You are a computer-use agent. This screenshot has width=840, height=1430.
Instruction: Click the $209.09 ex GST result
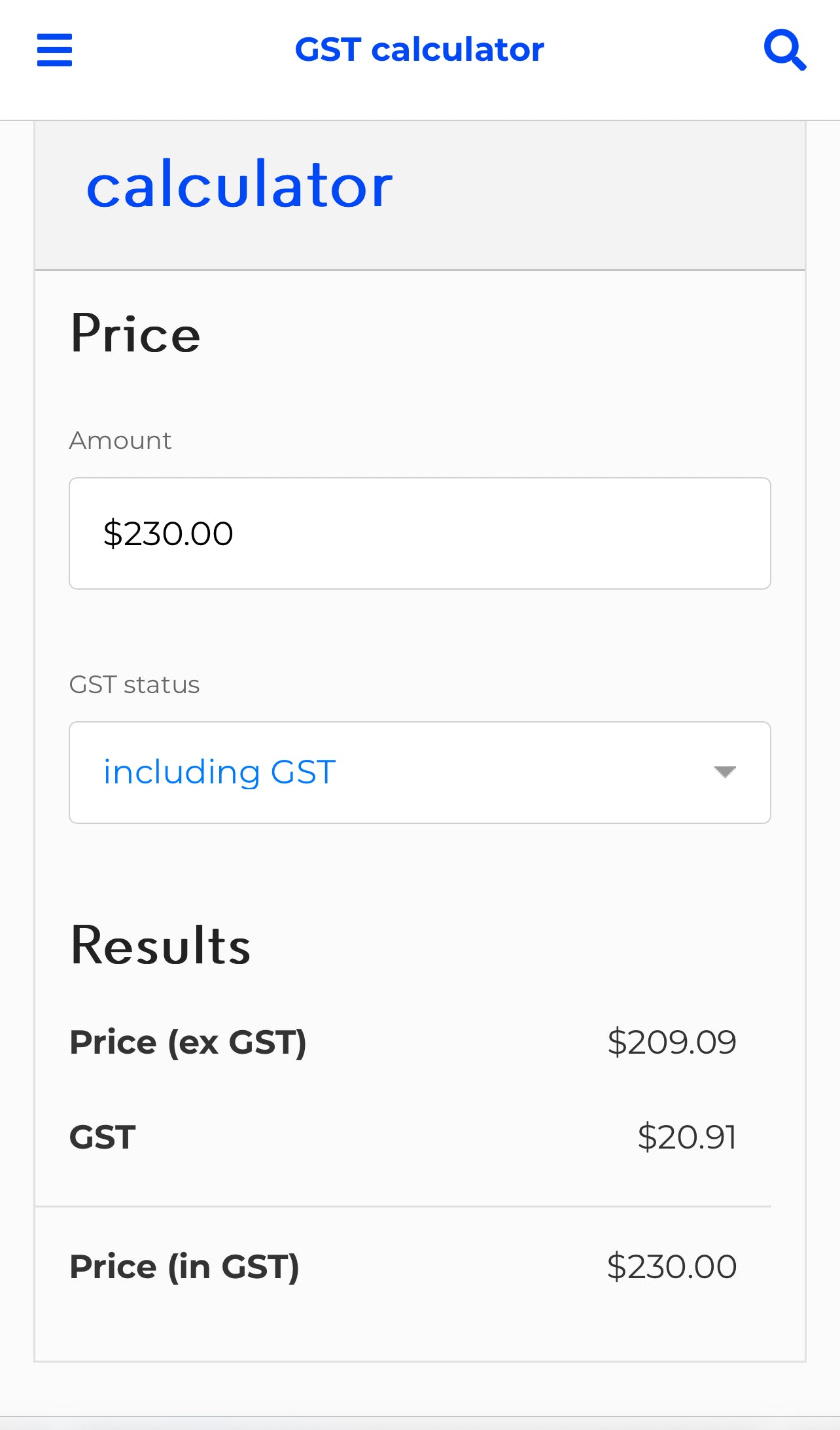pos(672,1042)
